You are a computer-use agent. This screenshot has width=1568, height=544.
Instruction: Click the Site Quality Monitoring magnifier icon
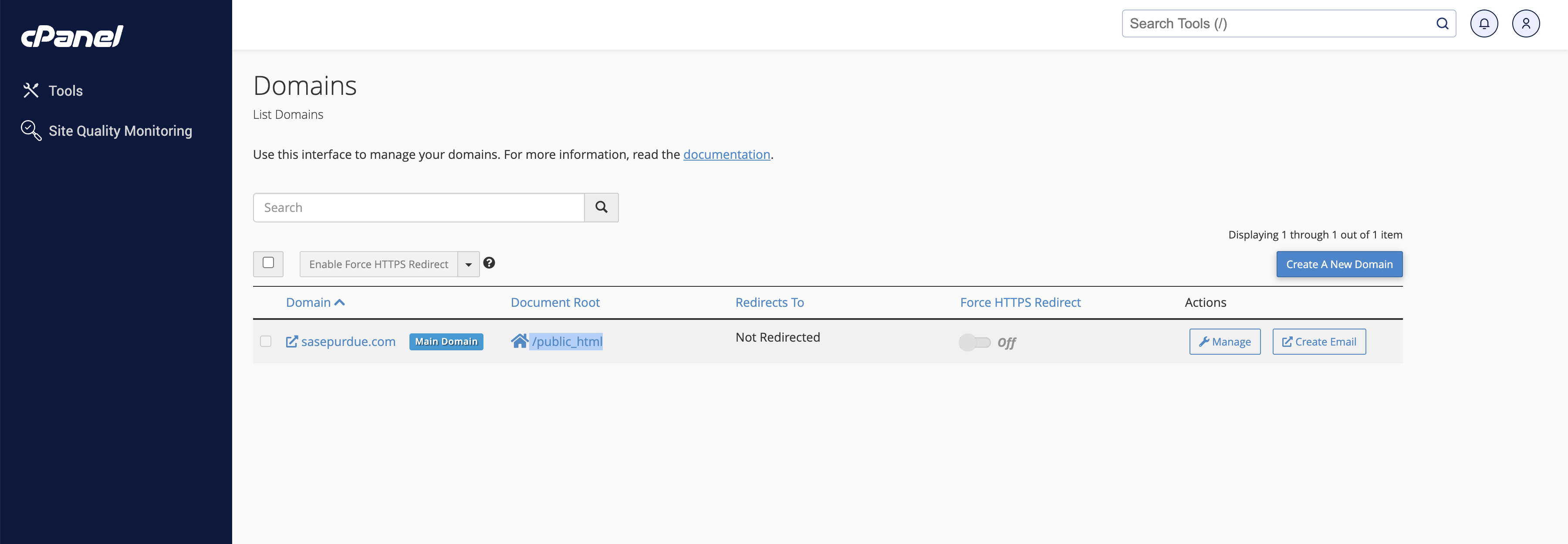coord(30,130)
